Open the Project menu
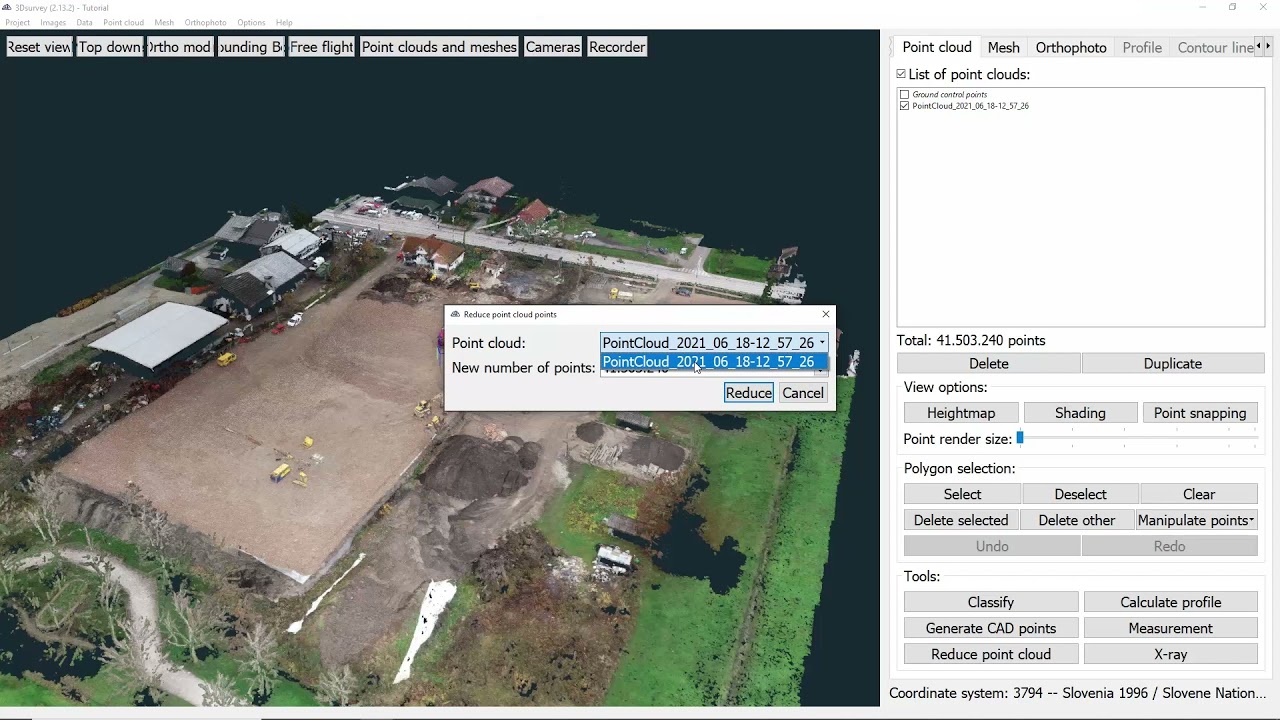 point(17,22)
